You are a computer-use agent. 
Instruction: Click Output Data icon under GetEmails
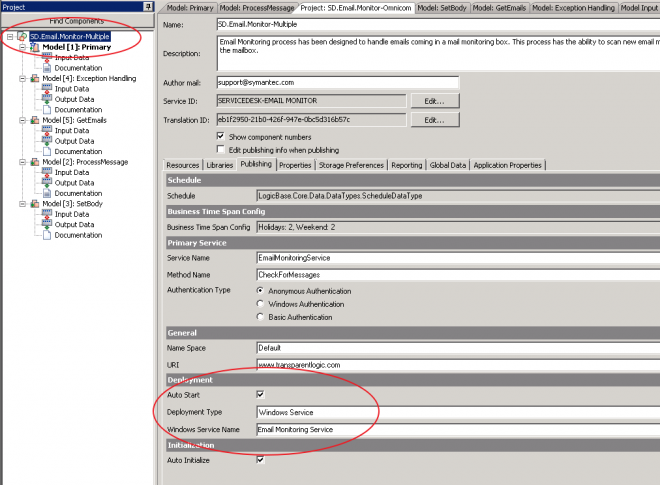coord(47,141)
